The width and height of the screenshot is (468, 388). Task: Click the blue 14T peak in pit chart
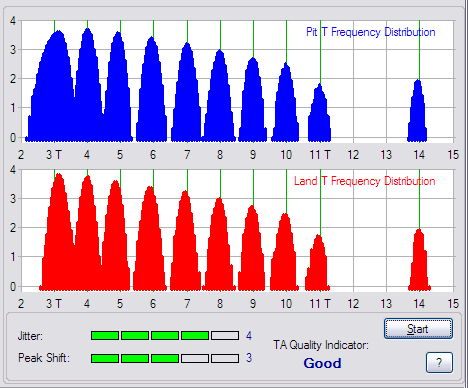pos(417,111)
